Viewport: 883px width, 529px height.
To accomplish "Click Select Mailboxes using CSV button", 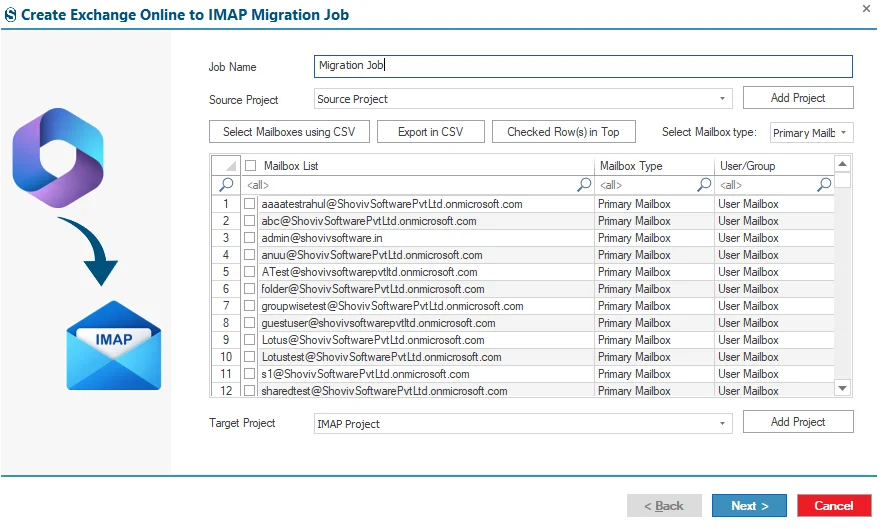I will 289,132.
